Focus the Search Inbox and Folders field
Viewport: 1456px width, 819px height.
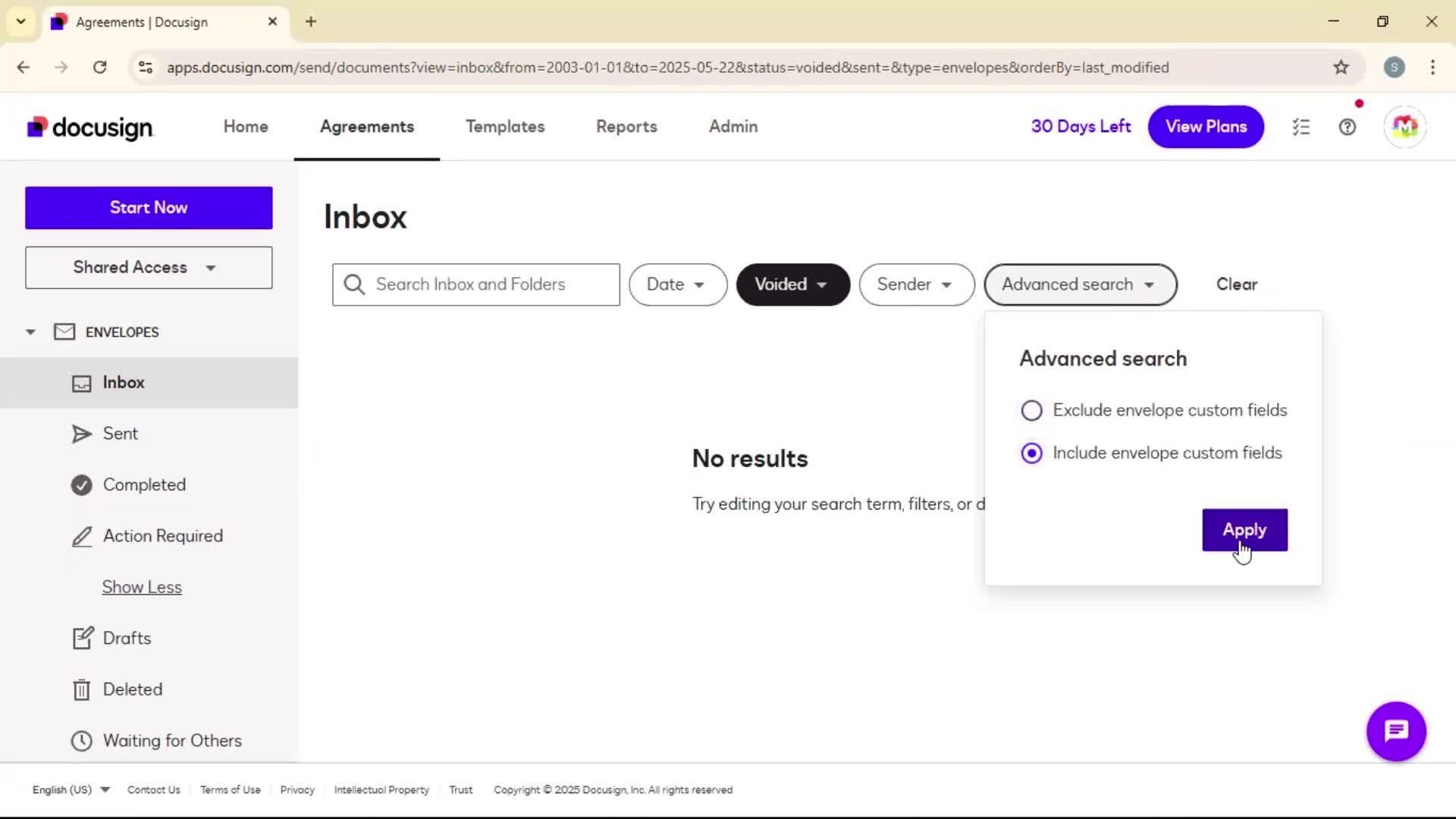[476, 284]
